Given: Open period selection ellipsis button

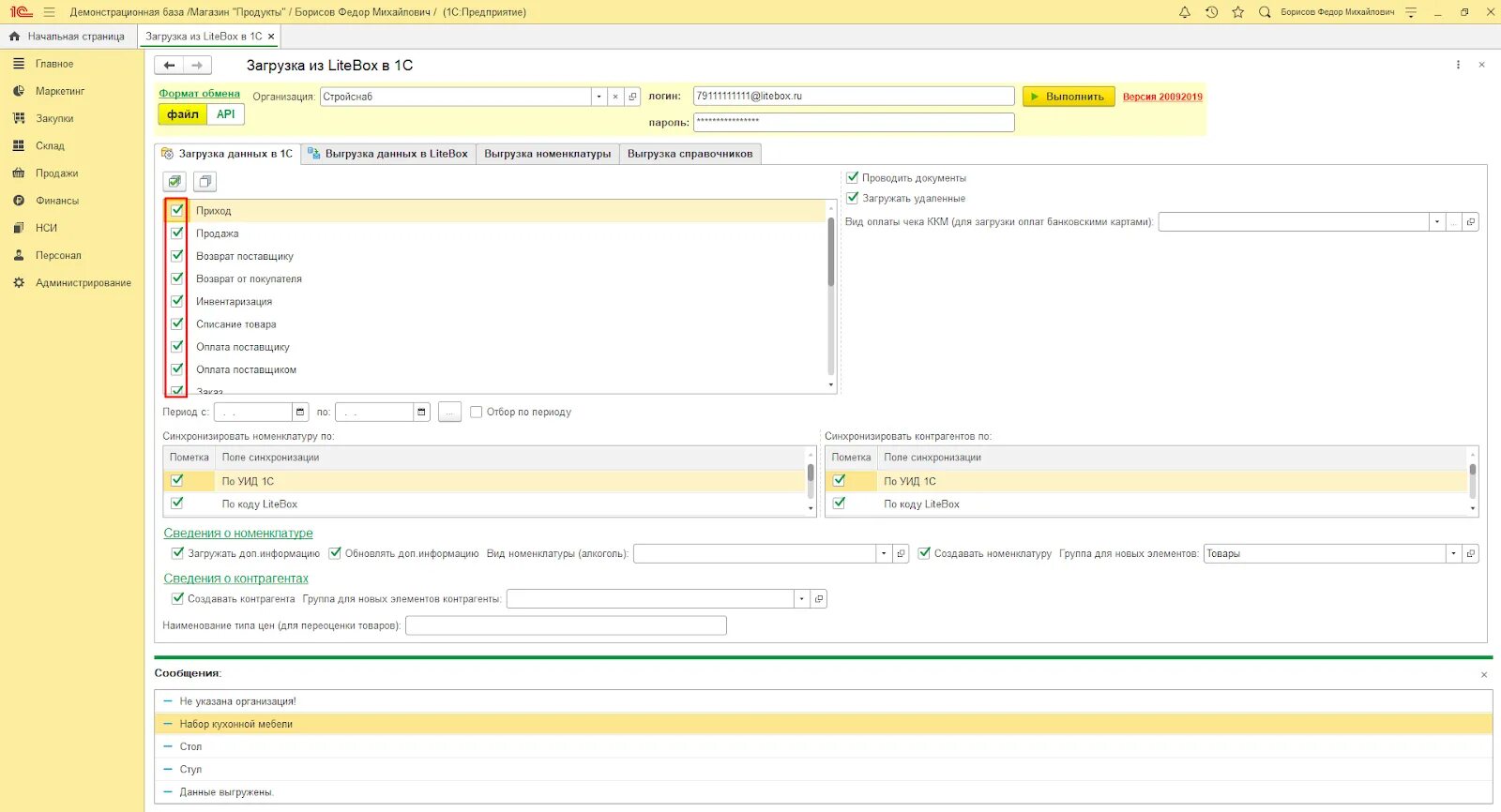Looking at the screenshot, I should (449, 412).
